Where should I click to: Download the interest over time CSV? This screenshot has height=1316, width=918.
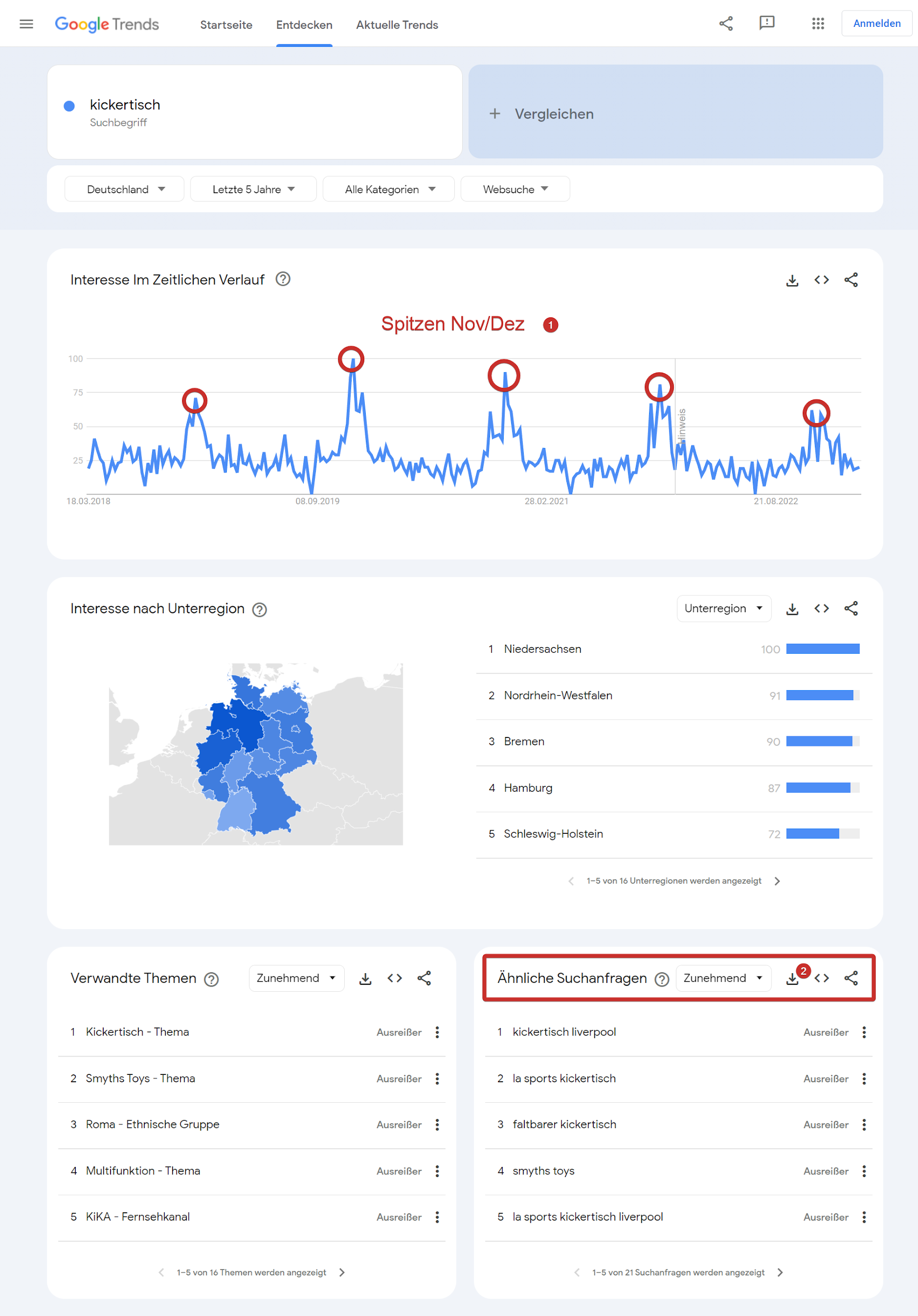(792, 280)
